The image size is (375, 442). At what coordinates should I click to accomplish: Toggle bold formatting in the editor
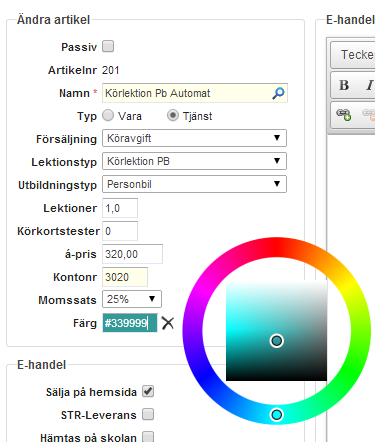344,85
